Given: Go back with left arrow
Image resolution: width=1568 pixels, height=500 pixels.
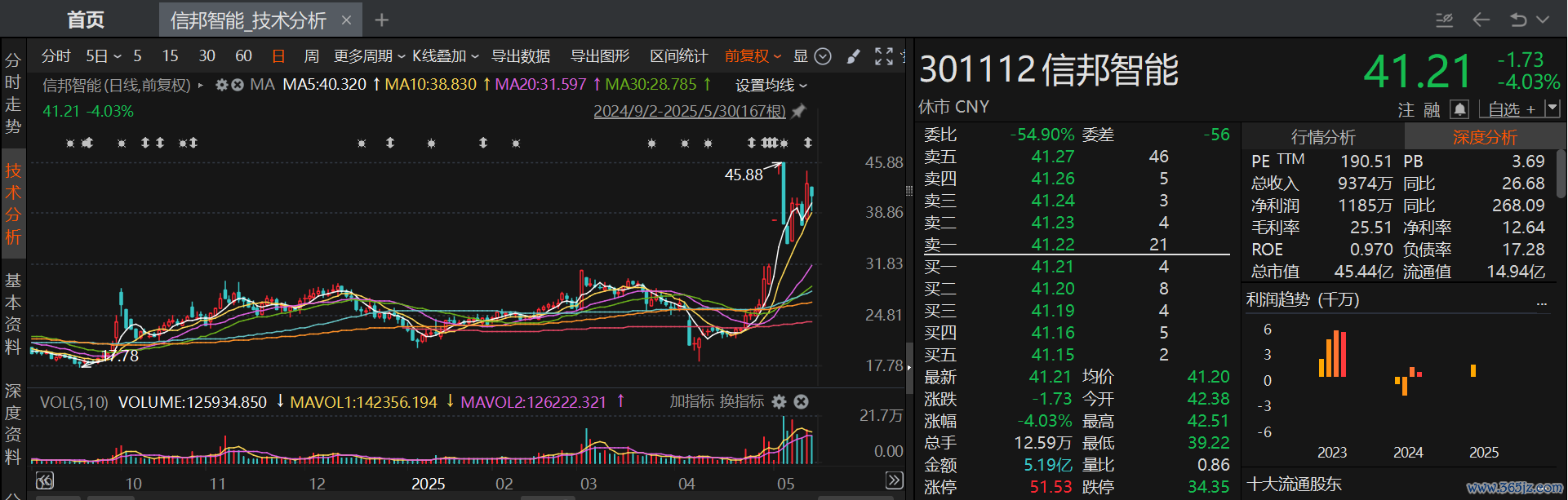Looking at the screenshot, I should tap(1481, 20).
